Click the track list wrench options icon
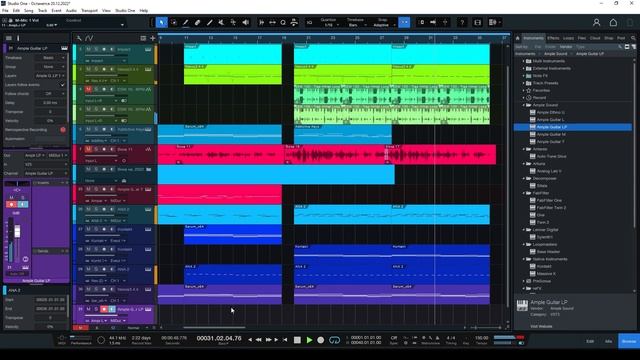The height and width of the screenshot is (360, 640). (x=79, y=38)
